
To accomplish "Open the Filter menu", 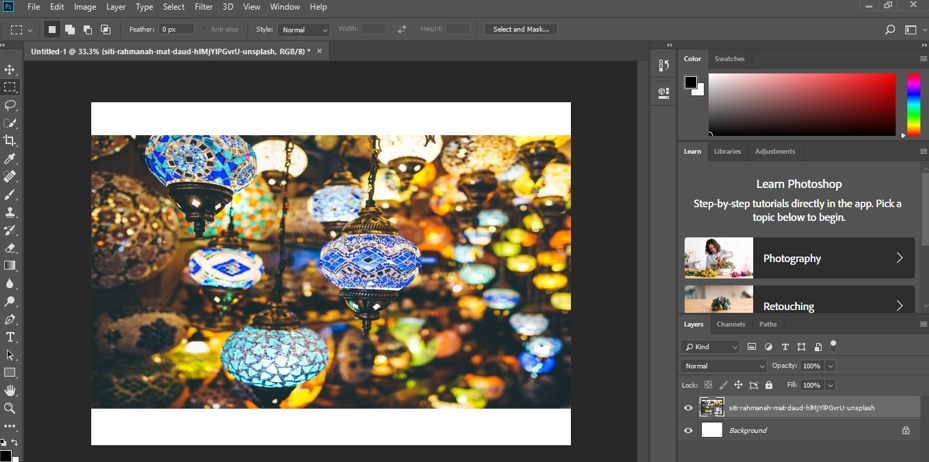I will pyautogui.click(x=204, y=7).
